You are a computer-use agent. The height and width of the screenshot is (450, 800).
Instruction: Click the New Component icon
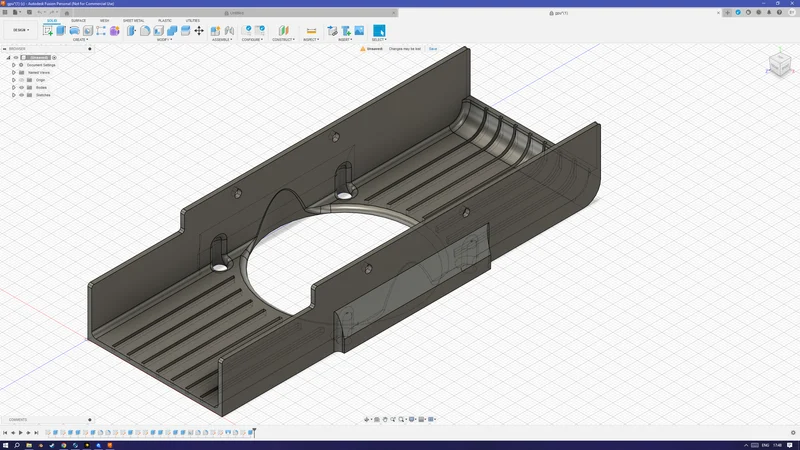(x=215, y=31)
